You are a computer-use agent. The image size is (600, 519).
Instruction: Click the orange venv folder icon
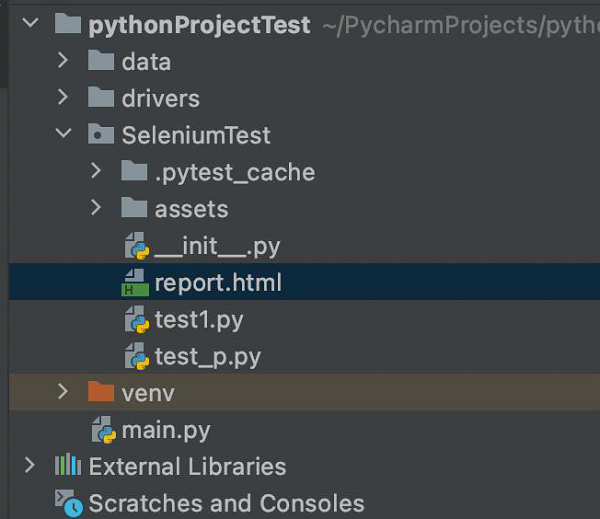coord(101,393)
